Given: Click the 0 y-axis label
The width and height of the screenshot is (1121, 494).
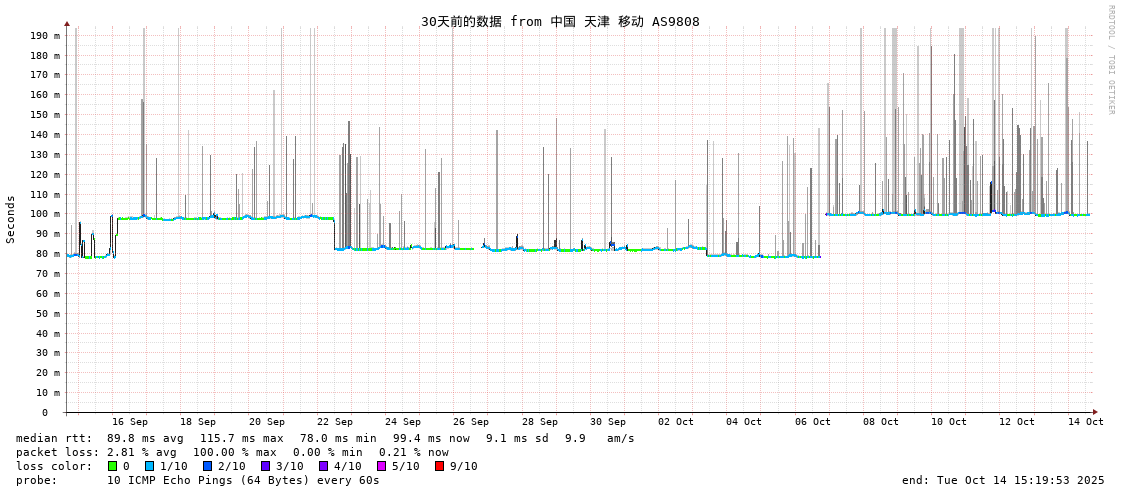Looking at the screenshot, I should [44, 413].
